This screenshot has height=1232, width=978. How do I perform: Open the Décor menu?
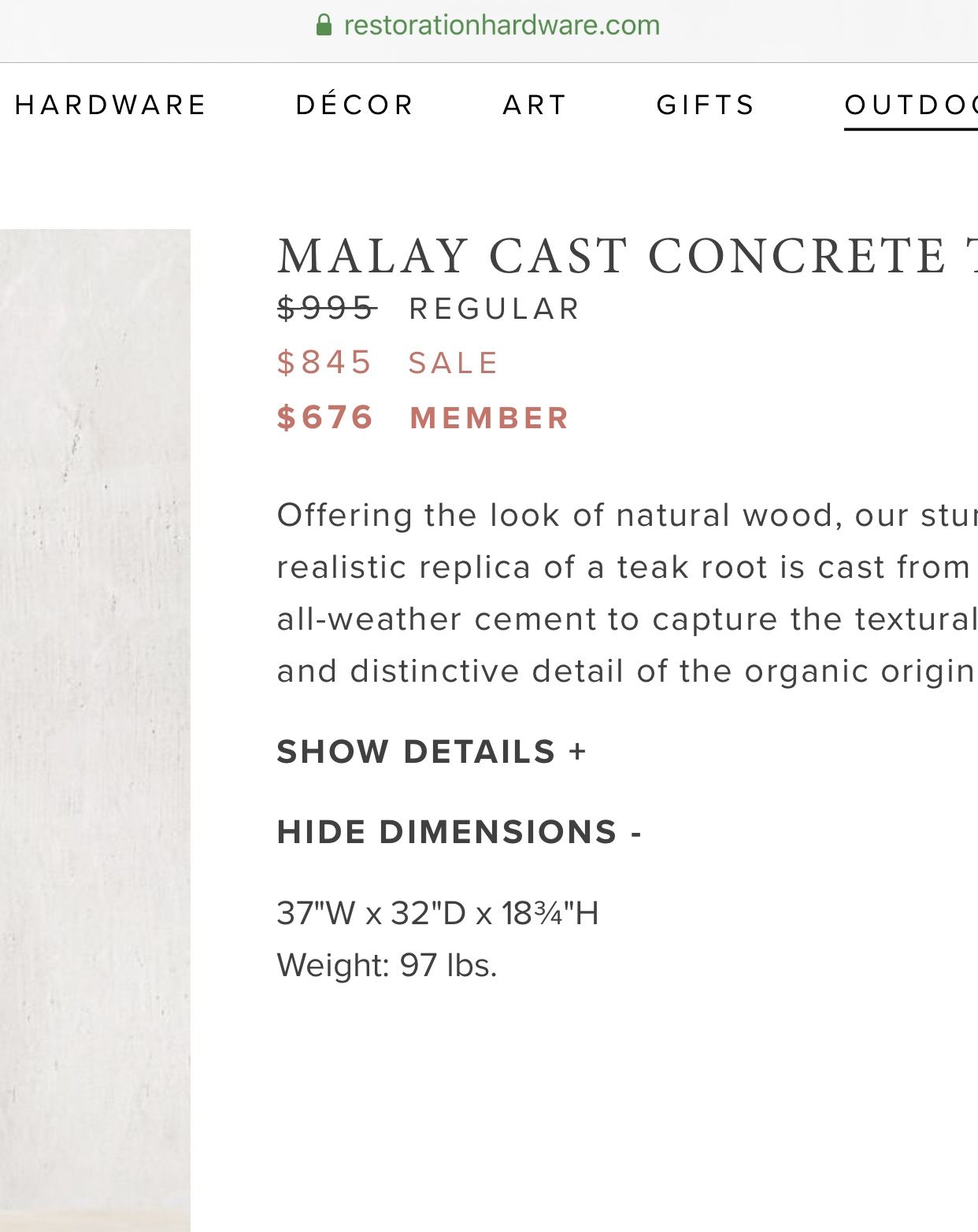(354, 104)
